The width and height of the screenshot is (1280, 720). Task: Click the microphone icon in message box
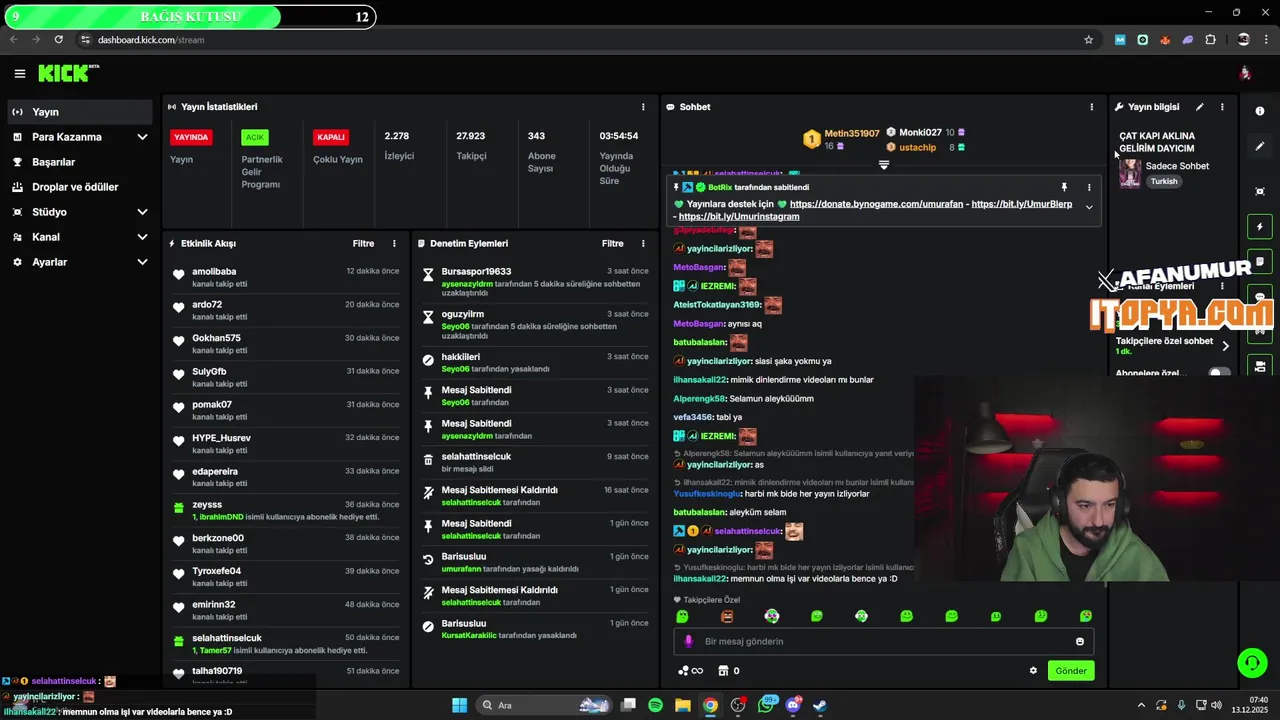click(x=688, y=642)
